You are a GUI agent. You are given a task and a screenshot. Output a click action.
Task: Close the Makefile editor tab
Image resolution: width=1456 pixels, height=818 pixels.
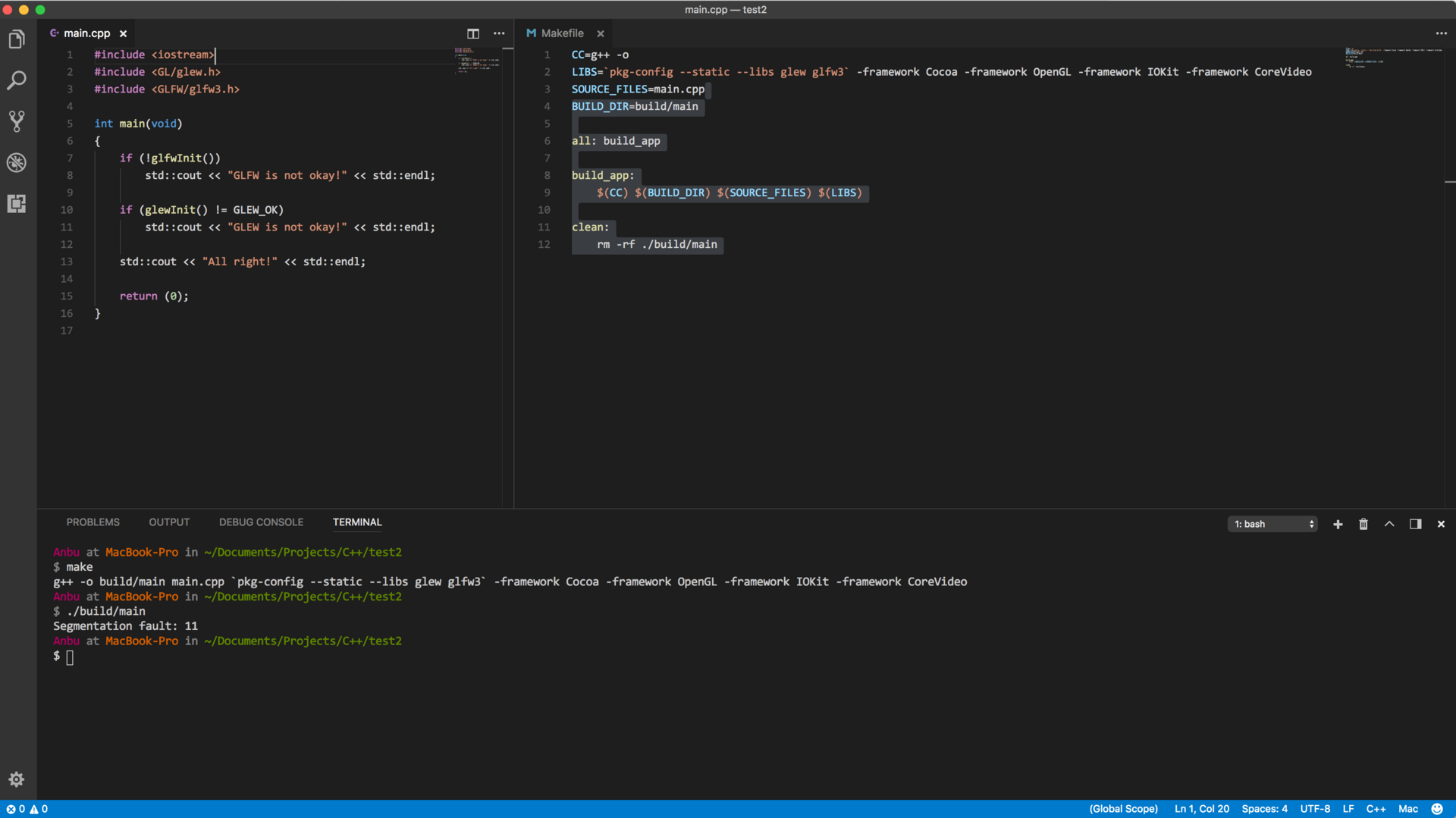[601, 33]
